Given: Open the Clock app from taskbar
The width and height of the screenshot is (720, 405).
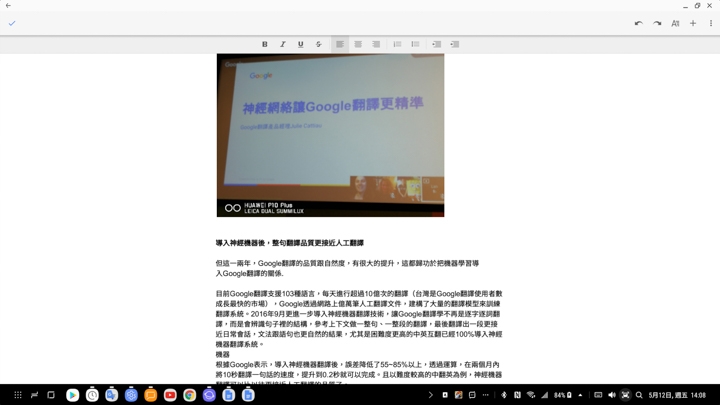Looking at the screenshot, I should click(x=92, y=395).
